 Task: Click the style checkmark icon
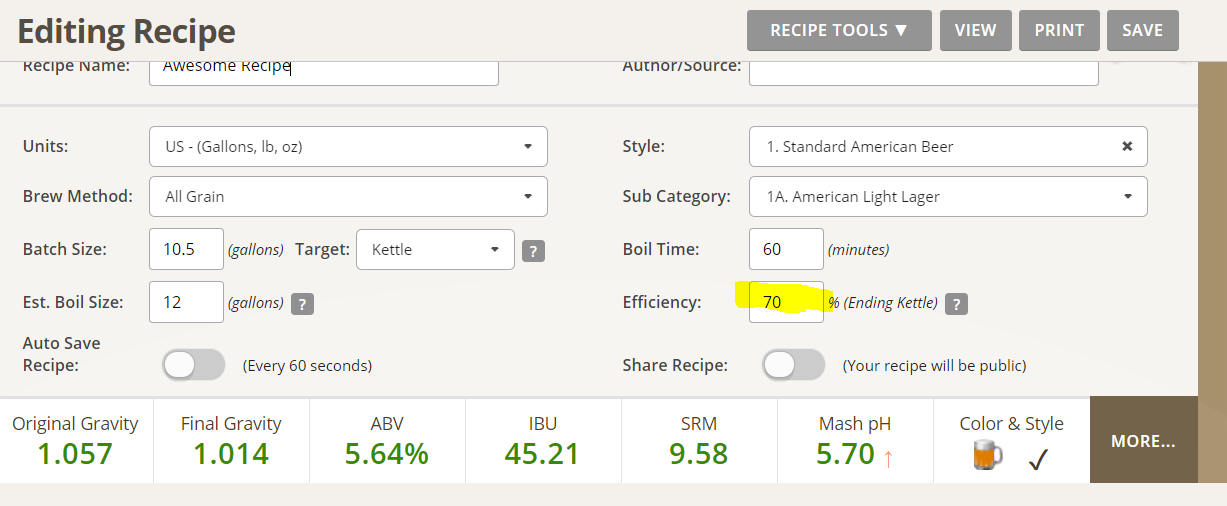1038,458
